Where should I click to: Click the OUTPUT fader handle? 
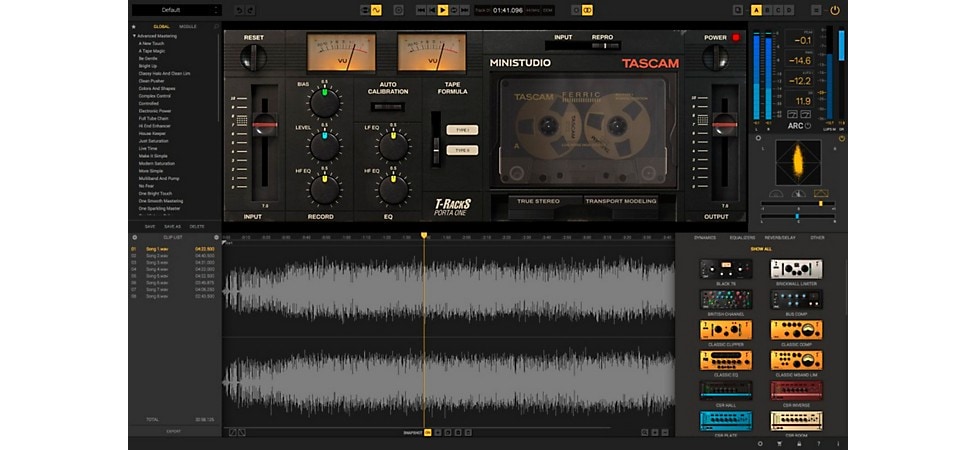(x=725, y=124)
